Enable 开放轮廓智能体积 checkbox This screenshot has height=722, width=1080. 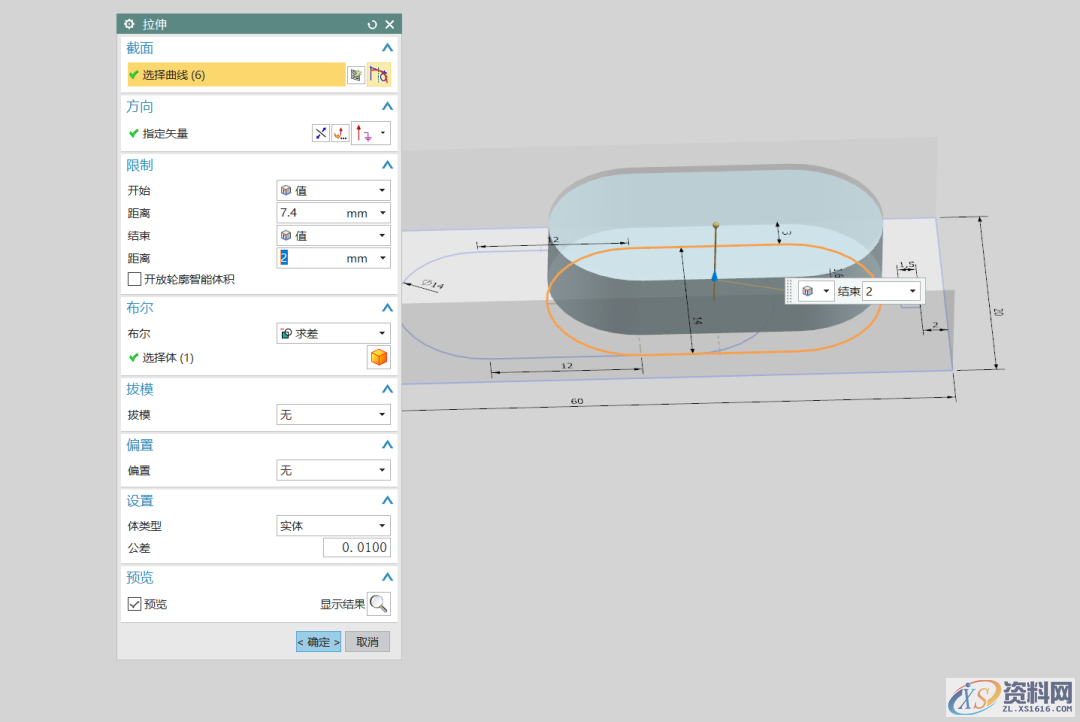tap(135, 280)
